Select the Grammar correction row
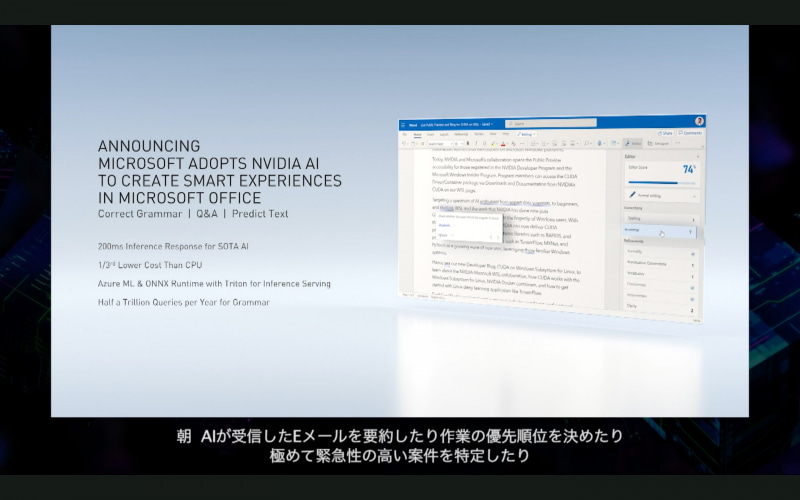 [659, 231]
